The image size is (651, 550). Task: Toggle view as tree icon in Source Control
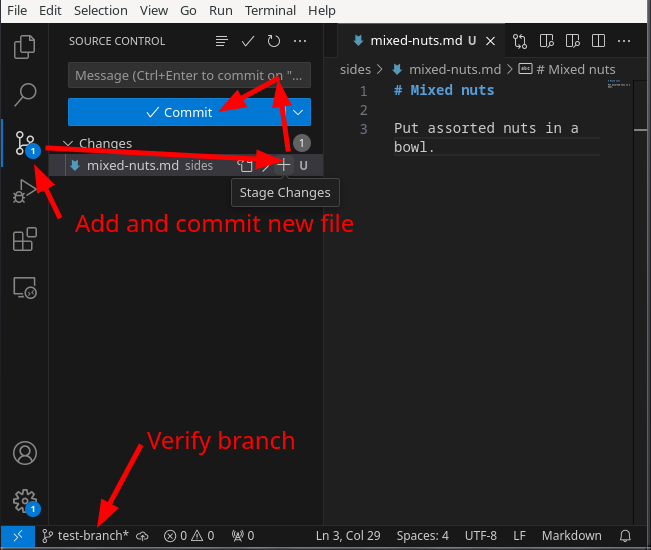click(222, 41)
